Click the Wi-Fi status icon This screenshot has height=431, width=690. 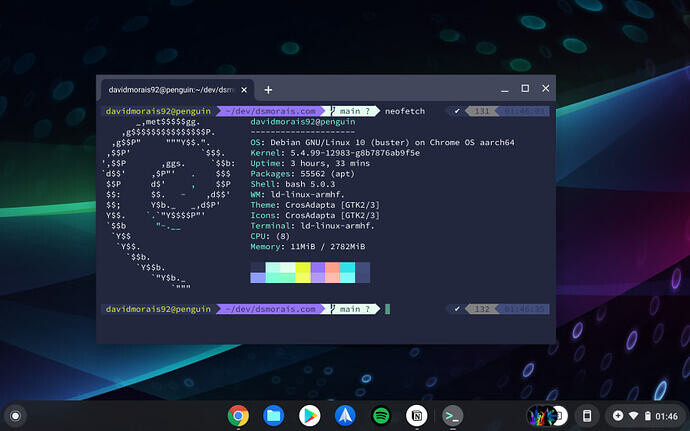pos(633,416)
